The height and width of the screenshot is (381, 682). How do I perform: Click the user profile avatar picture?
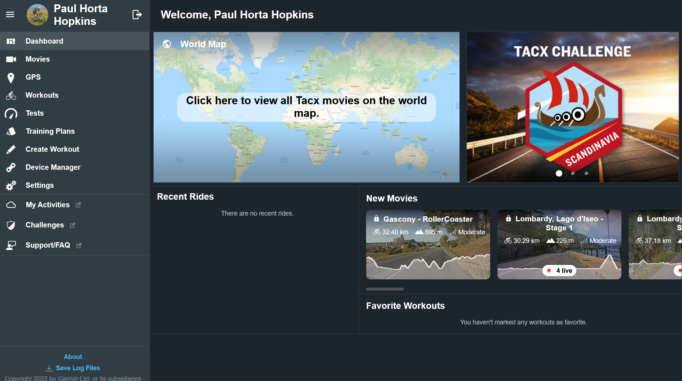point(37,15)
